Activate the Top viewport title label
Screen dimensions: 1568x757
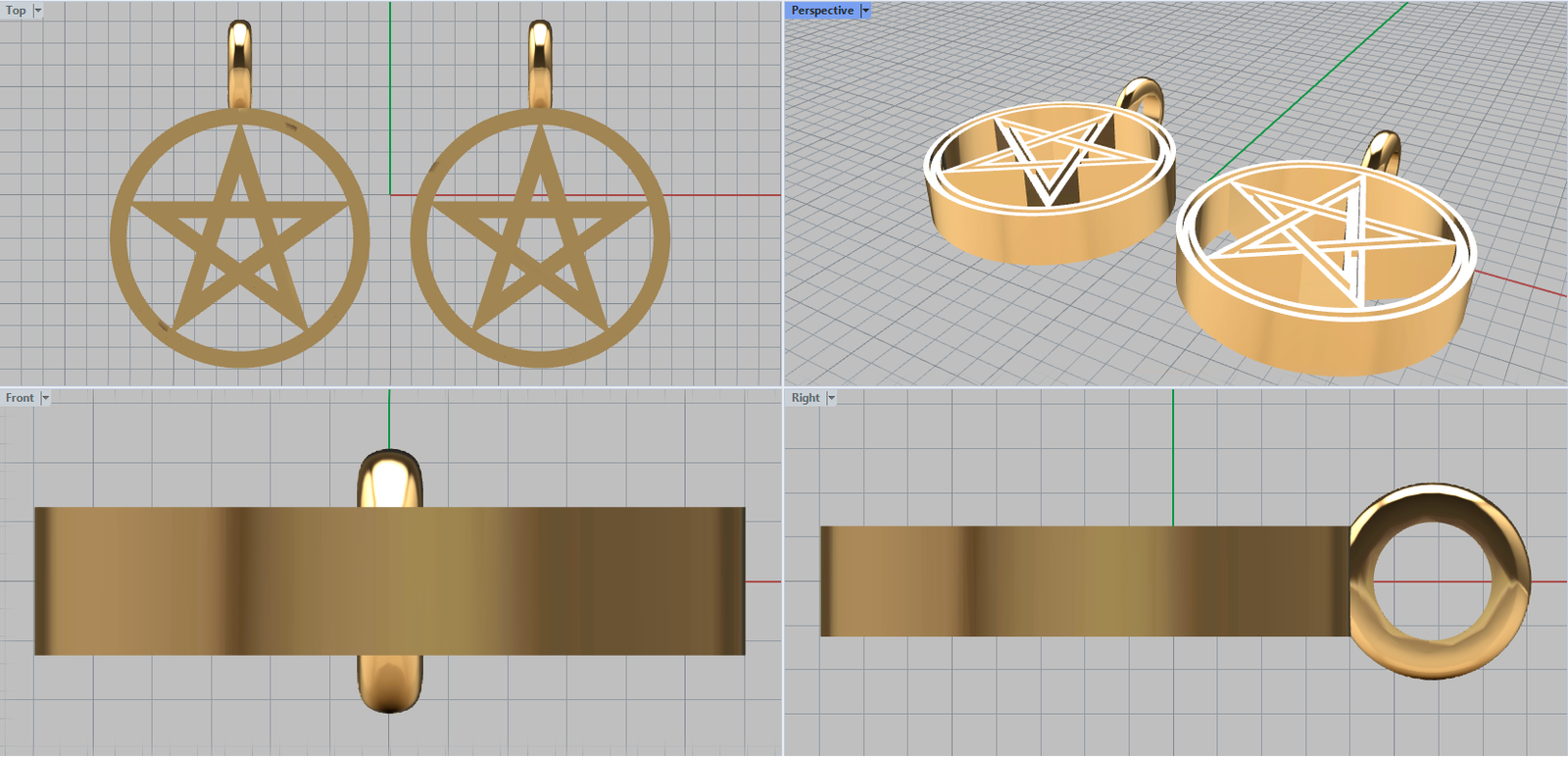pyautogui.click(x=16, y=11)
